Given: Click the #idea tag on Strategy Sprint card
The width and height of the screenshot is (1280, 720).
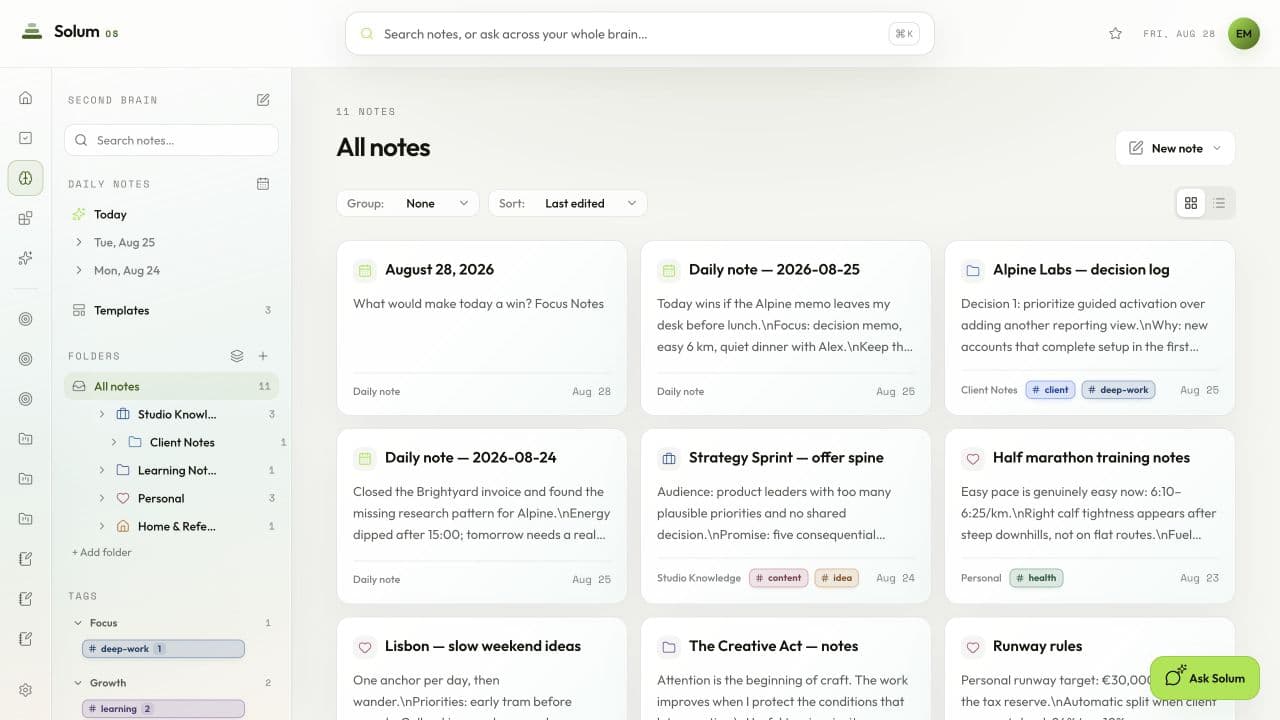Looking at the screenshot, I should 836,578.
